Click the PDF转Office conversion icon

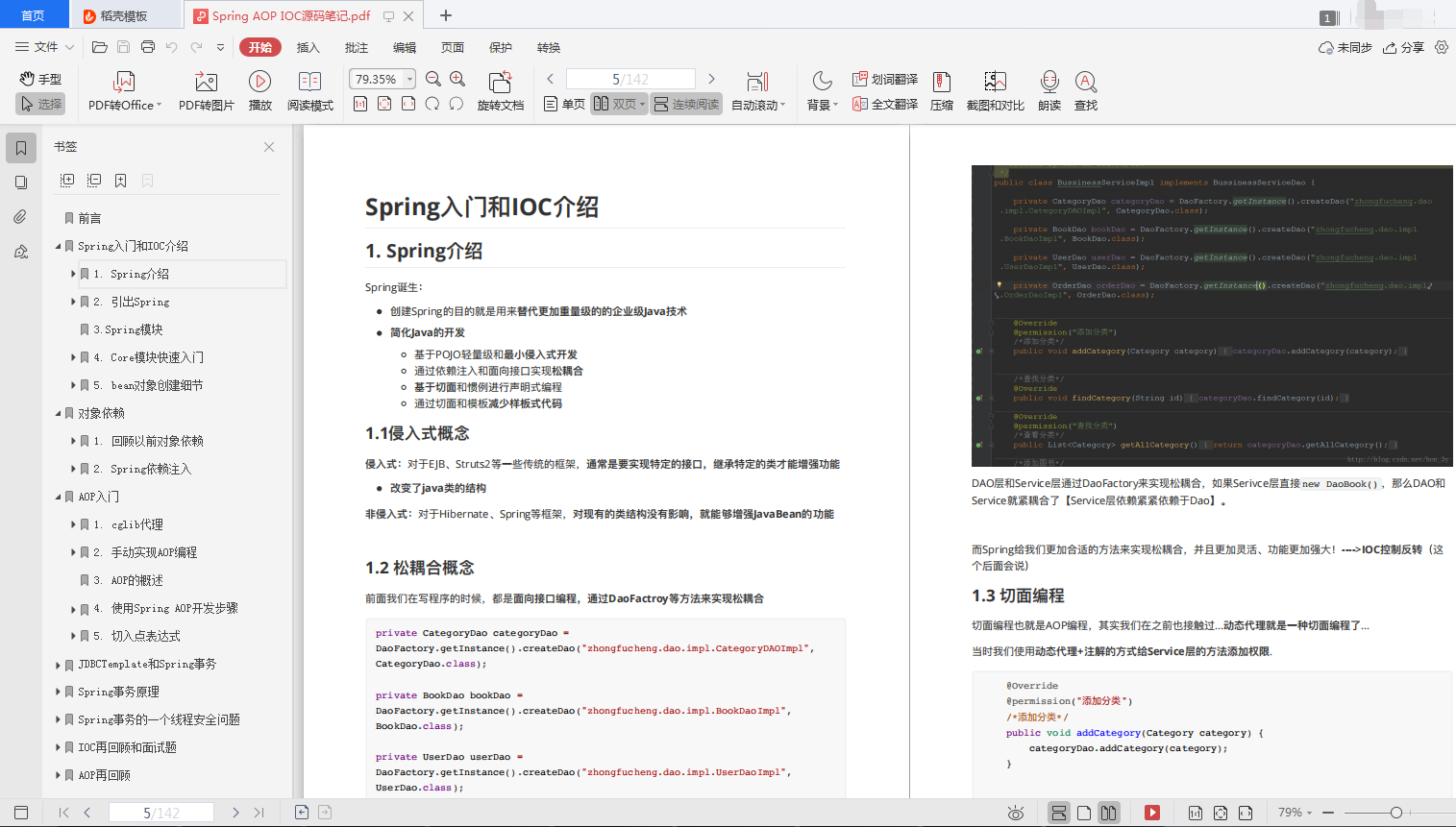click(124, 82)
